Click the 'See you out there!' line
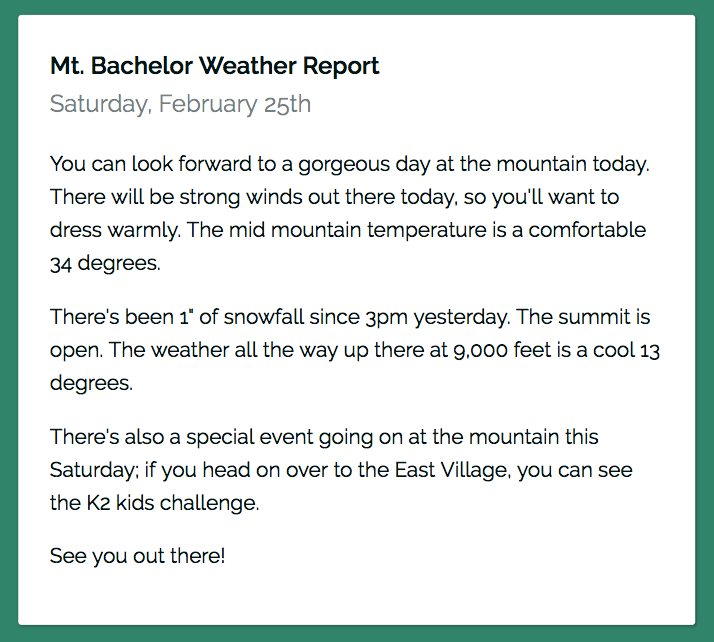The image size is (714, 642). click(138, 556)
